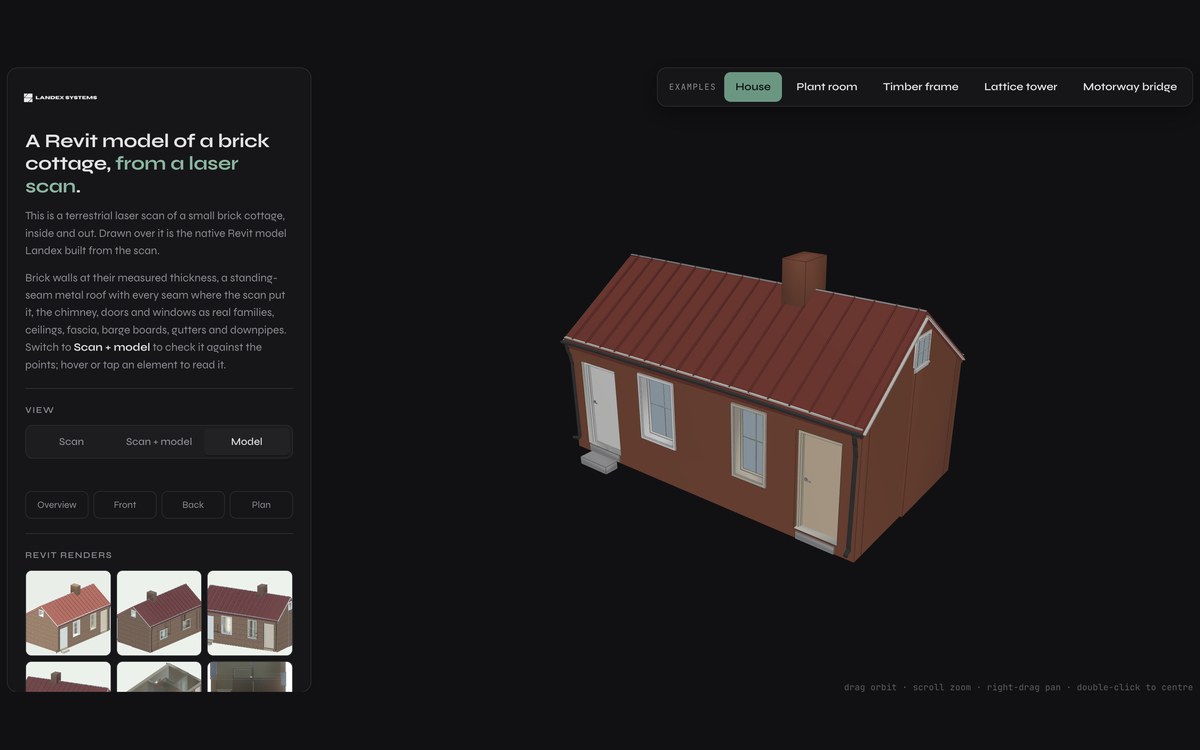Set view to Model only
The width and height of the screenshot is (1200, 750).
tap(247, 442)
